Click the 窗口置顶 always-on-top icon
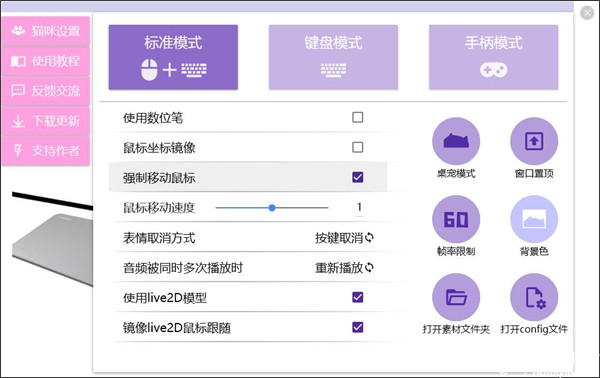 point(534,141)
